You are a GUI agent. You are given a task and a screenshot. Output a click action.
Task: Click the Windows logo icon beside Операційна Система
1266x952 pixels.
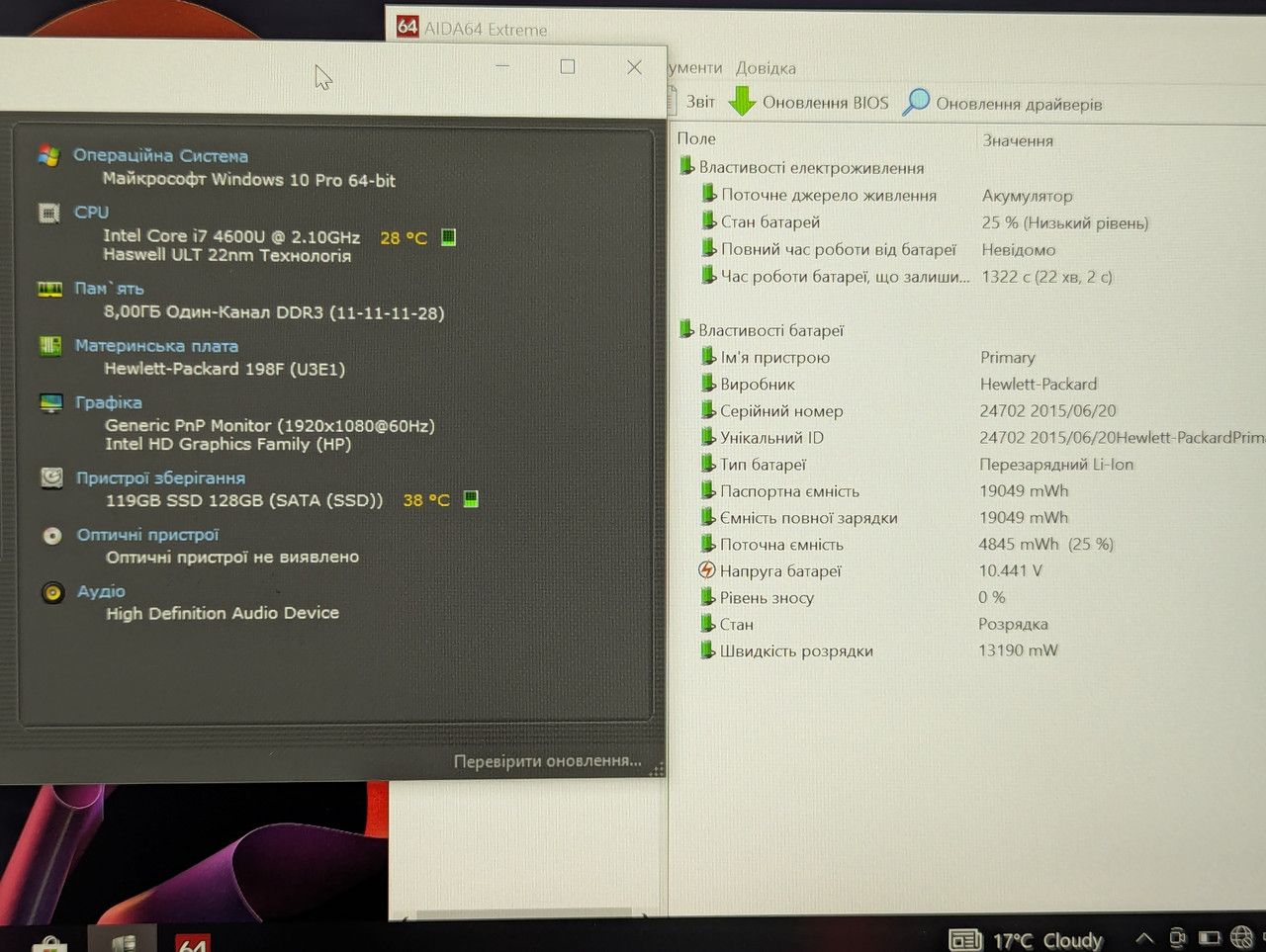48,155
